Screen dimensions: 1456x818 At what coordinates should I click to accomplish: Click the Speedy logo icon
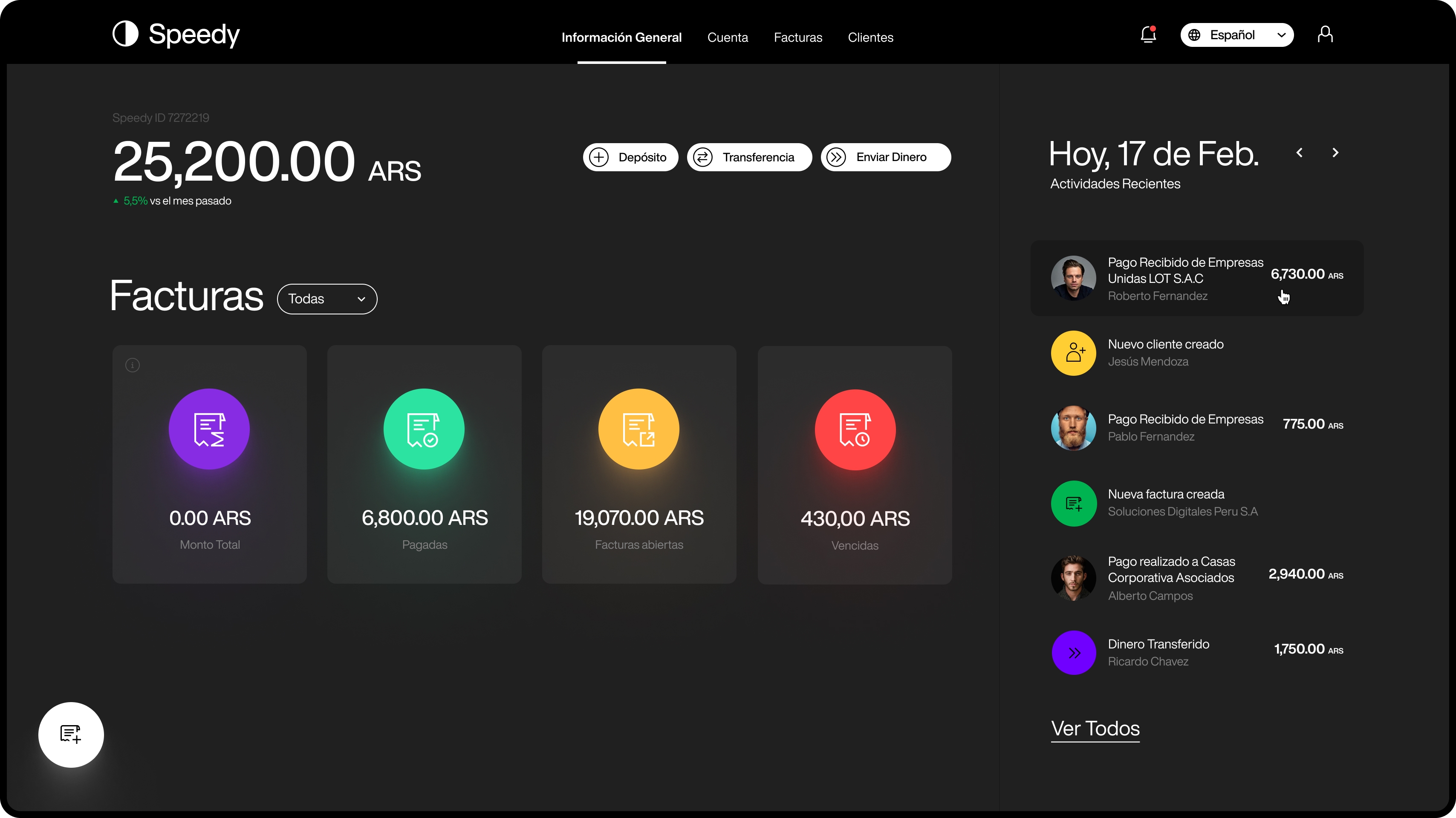[125, 34]
